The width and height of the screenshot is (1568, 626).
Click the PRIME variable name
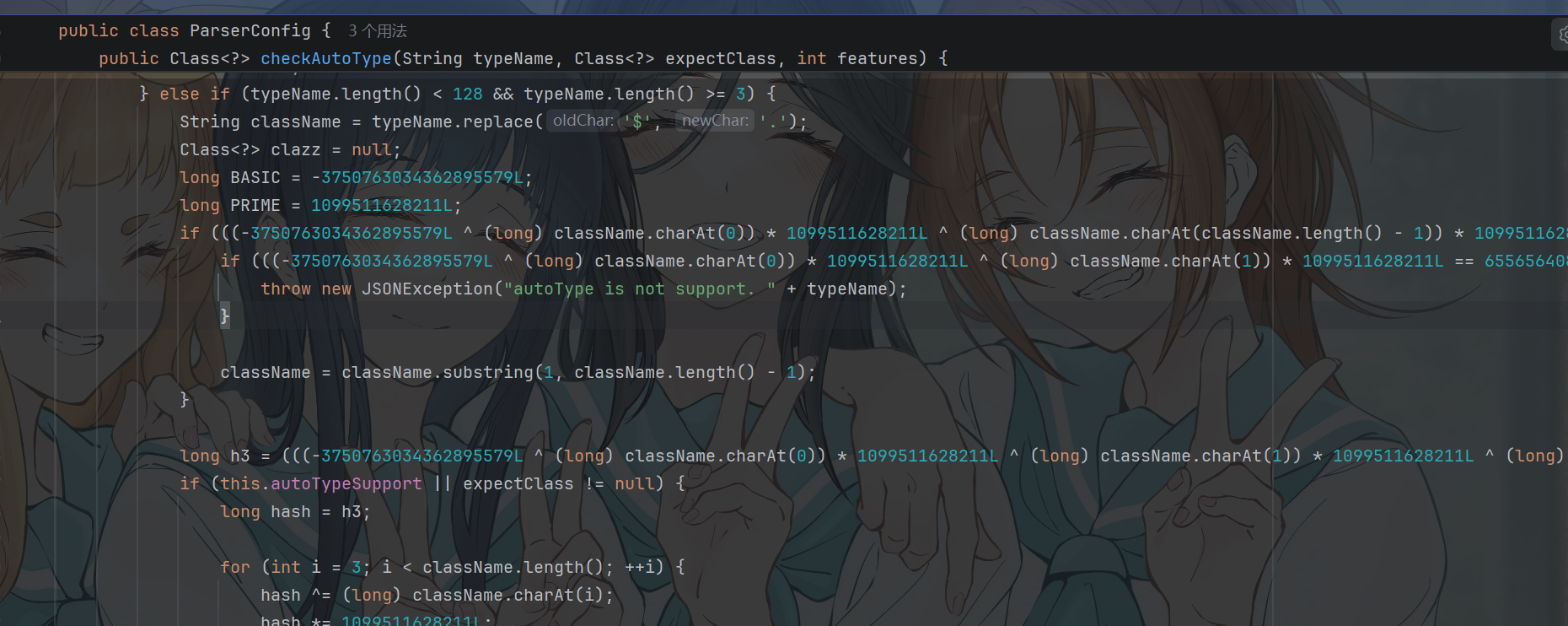(255, 206)
